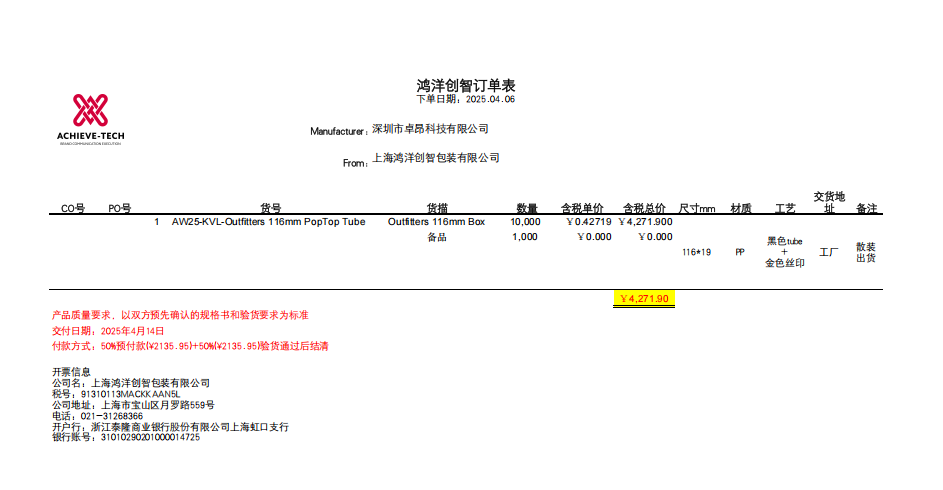Viewport: 943px width, 490px height.
Task: Click the 工艺 column header
Action: point(785,208)
